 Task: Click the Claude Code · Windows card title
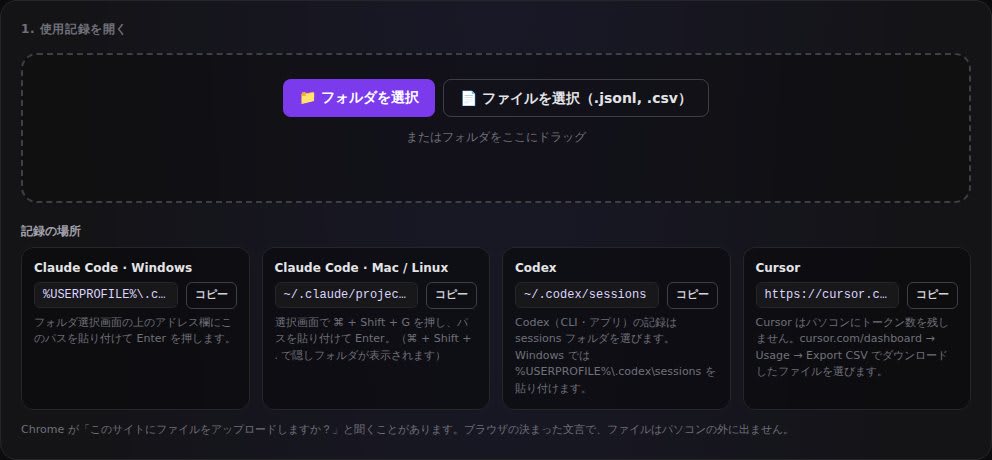coord(113,268)
